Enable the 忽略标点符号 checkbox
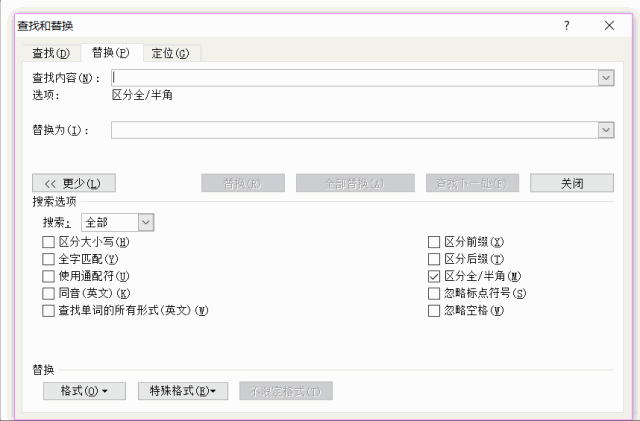The image size is (640, 421). 434,293
